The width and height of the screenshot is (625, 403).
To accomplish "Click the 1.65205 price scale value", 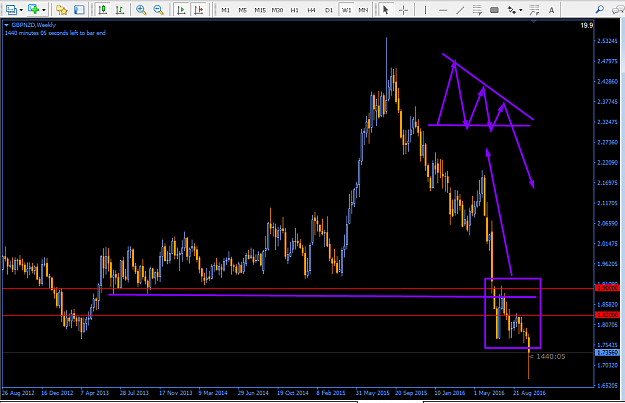I will point(607,385).
